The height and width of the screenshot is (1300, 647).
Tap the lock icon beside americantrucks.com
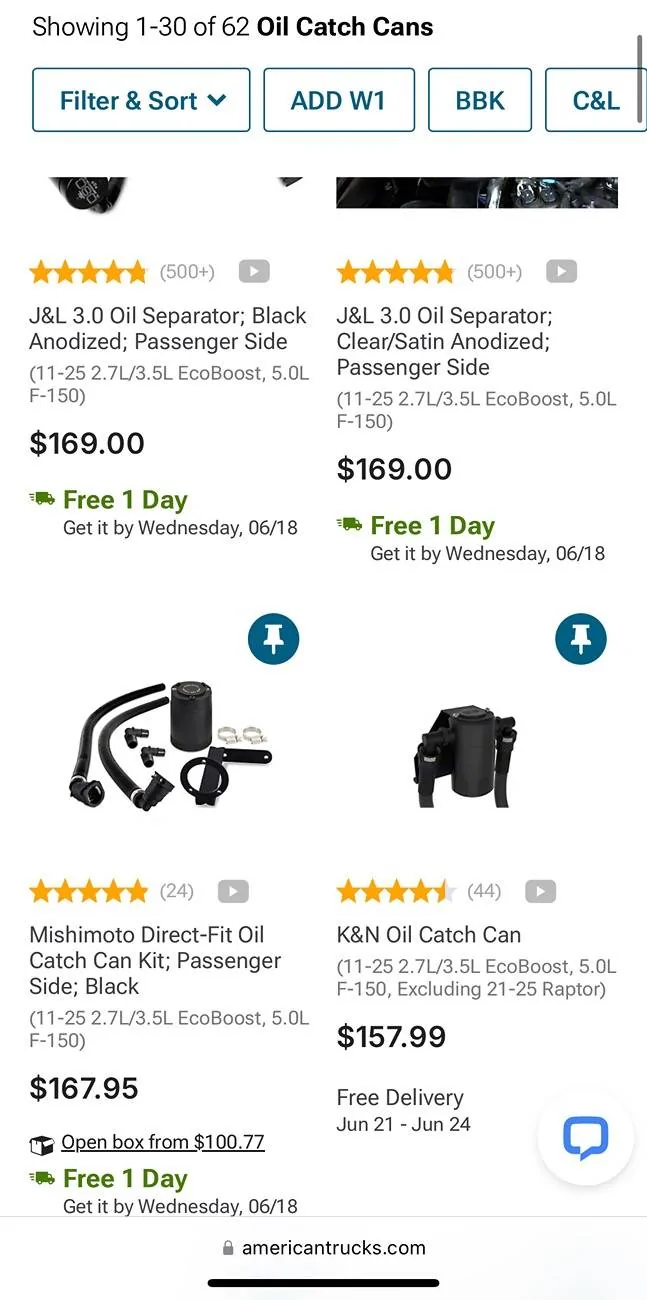(228, 1248)
